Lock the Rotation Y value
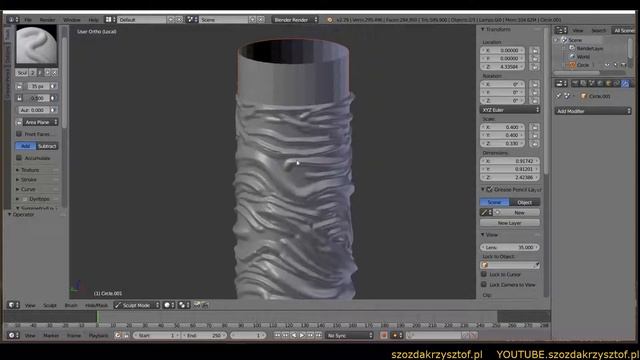640x360 pixels. coord(534,92)
